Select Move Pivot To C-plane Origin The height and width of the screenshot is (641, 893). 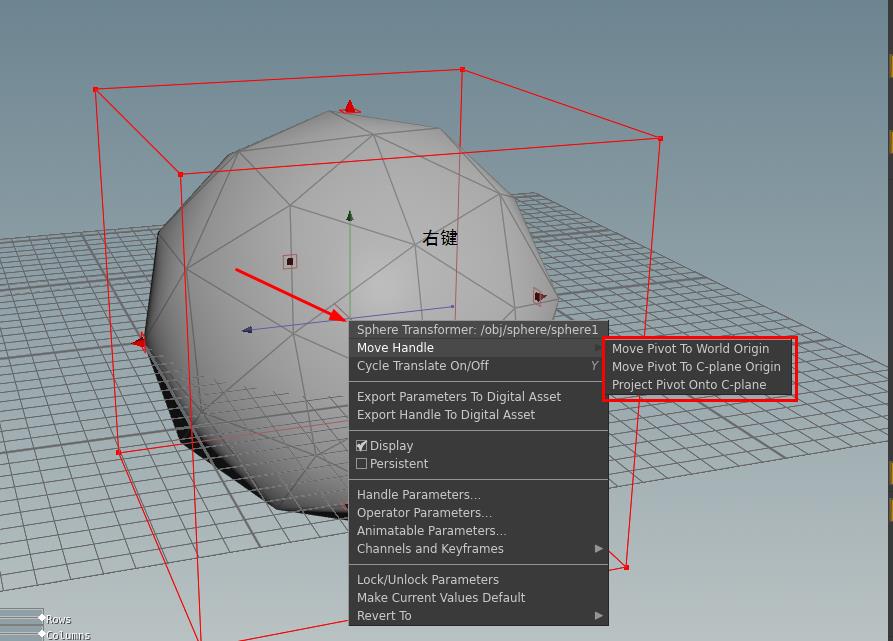698,367
